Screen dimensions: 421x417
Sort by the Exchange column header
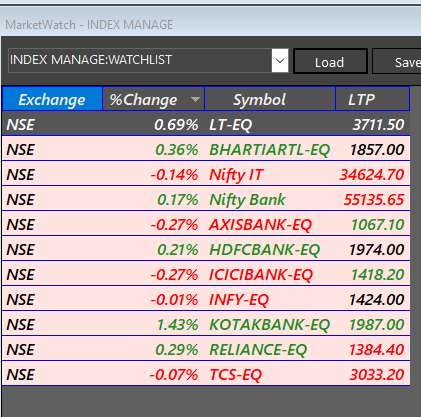pos(52,99)
